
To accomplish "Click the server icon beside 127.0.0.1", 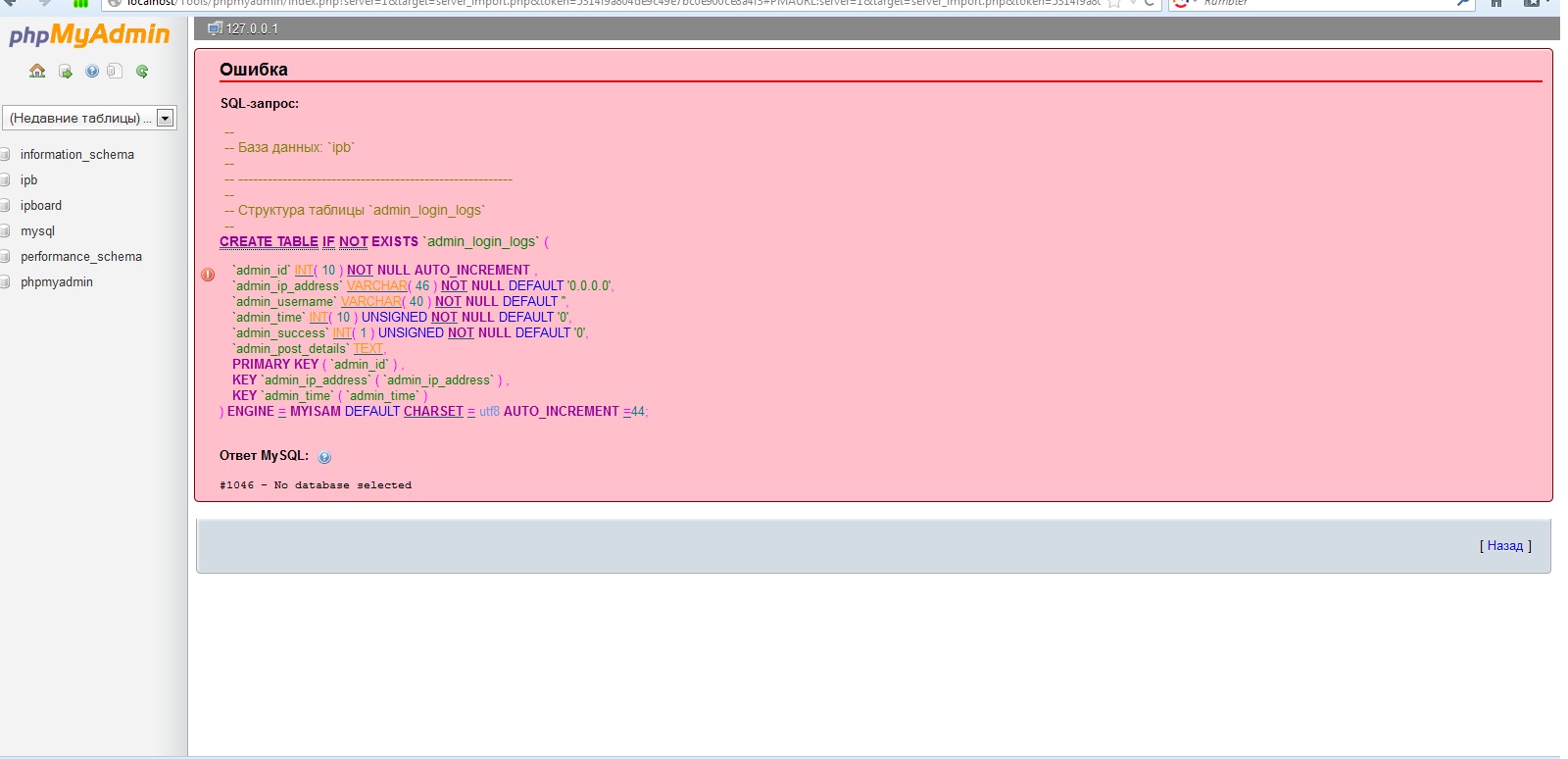I will point(215,28).
